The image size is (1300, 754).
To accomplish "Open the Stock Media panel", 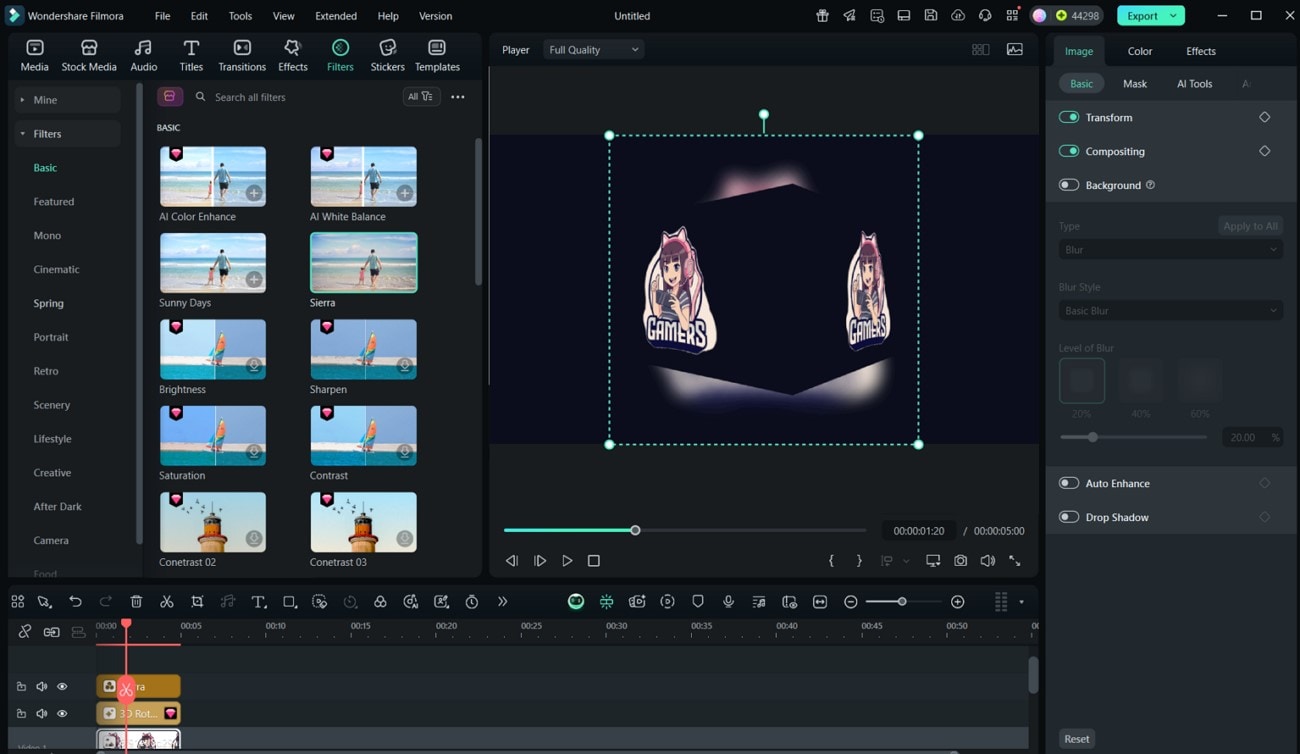I will pyautogui.click(x=89, y=55).
